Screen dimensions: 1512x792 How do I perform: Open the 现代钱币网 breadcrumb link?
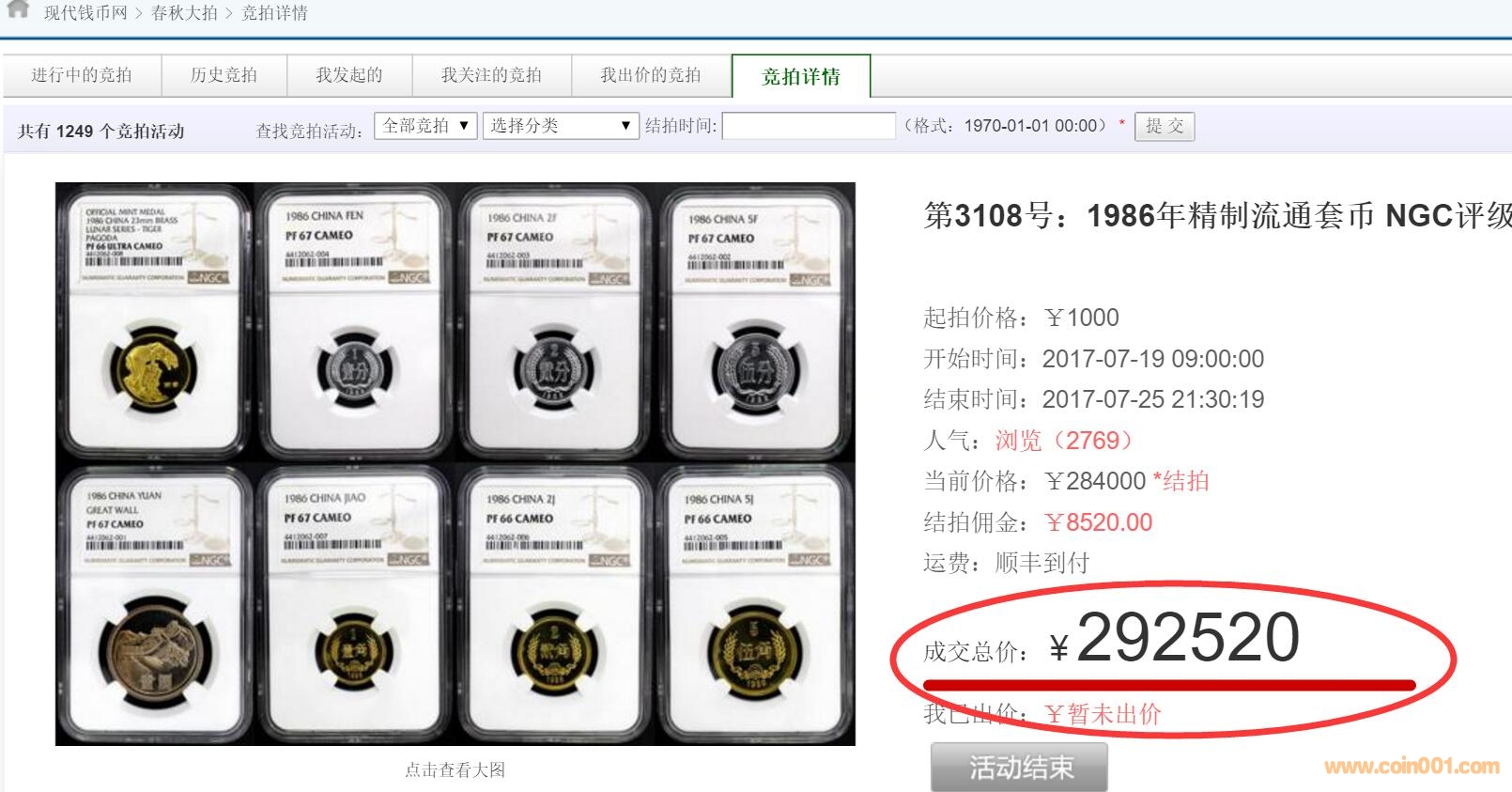click(85, 13)
